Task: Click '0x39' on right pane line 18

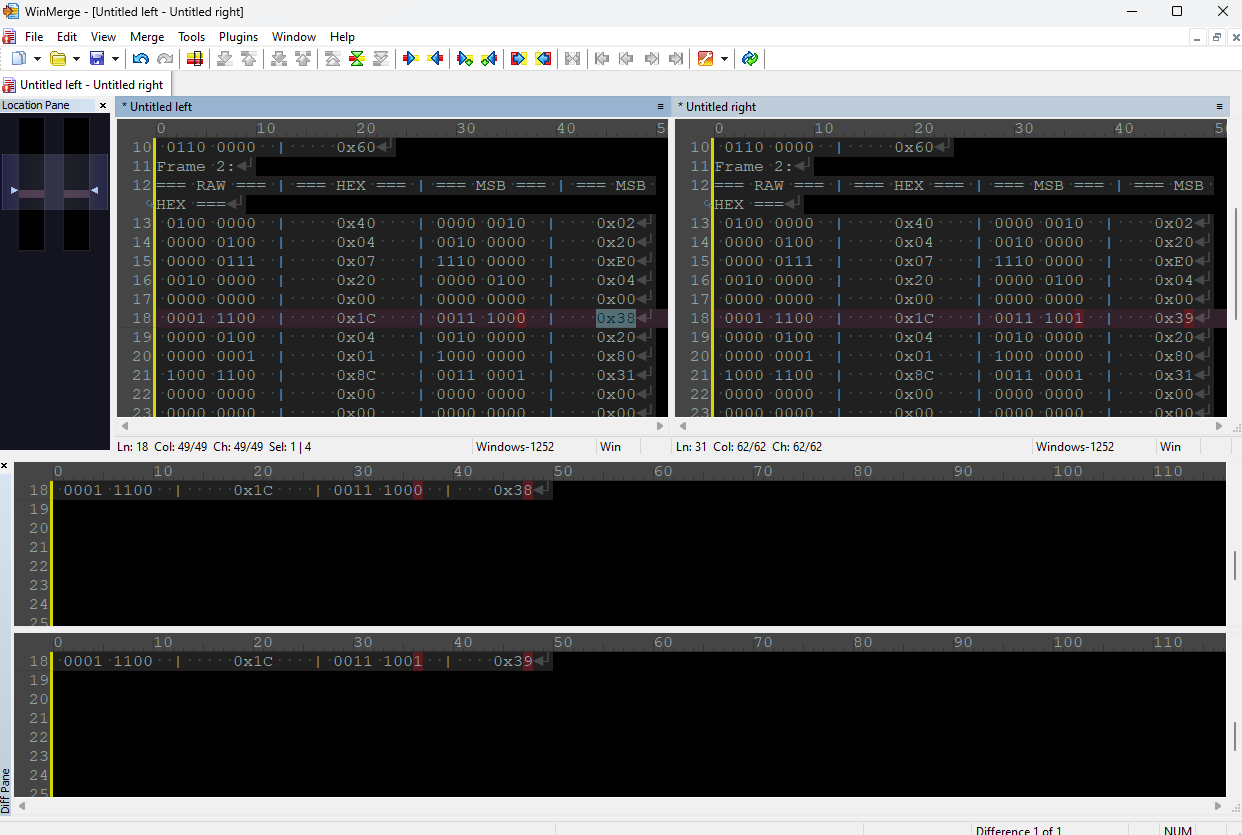Action: pyautogui.click(x=1174, y=318)
